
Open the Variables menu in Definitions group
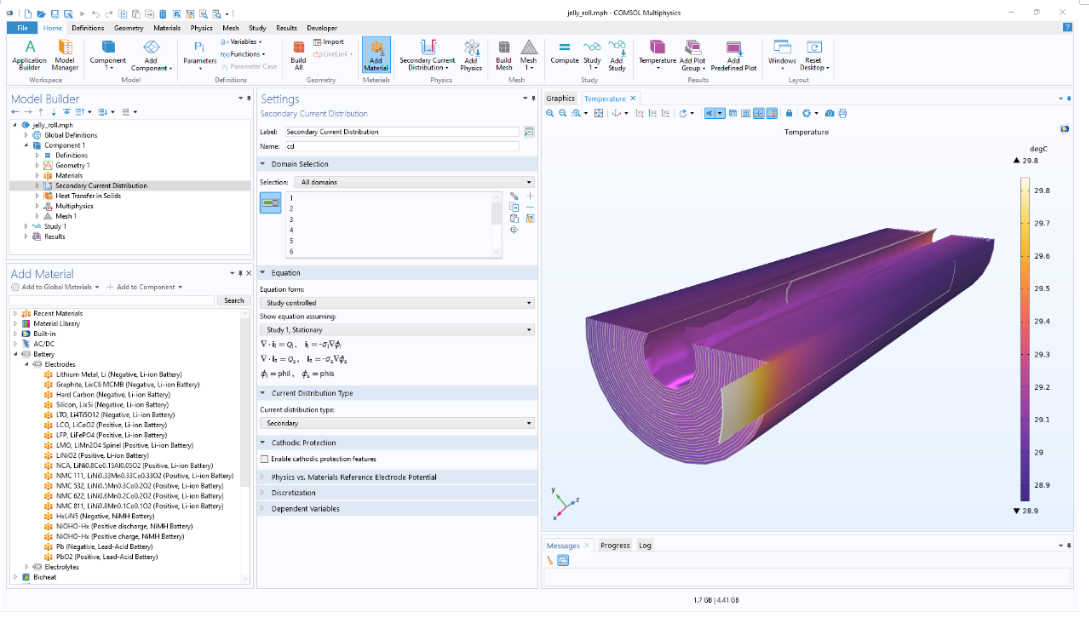[241, 42]
